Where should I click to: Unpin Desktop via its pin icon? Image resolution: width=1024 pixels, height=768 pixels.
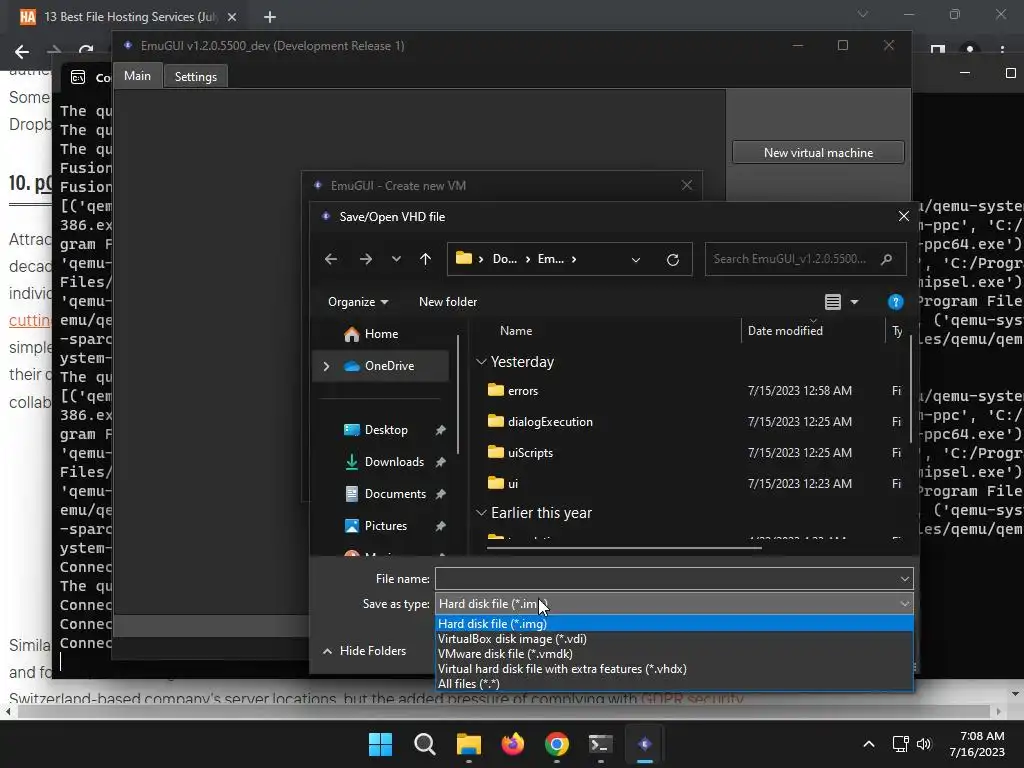click(441, 430)
